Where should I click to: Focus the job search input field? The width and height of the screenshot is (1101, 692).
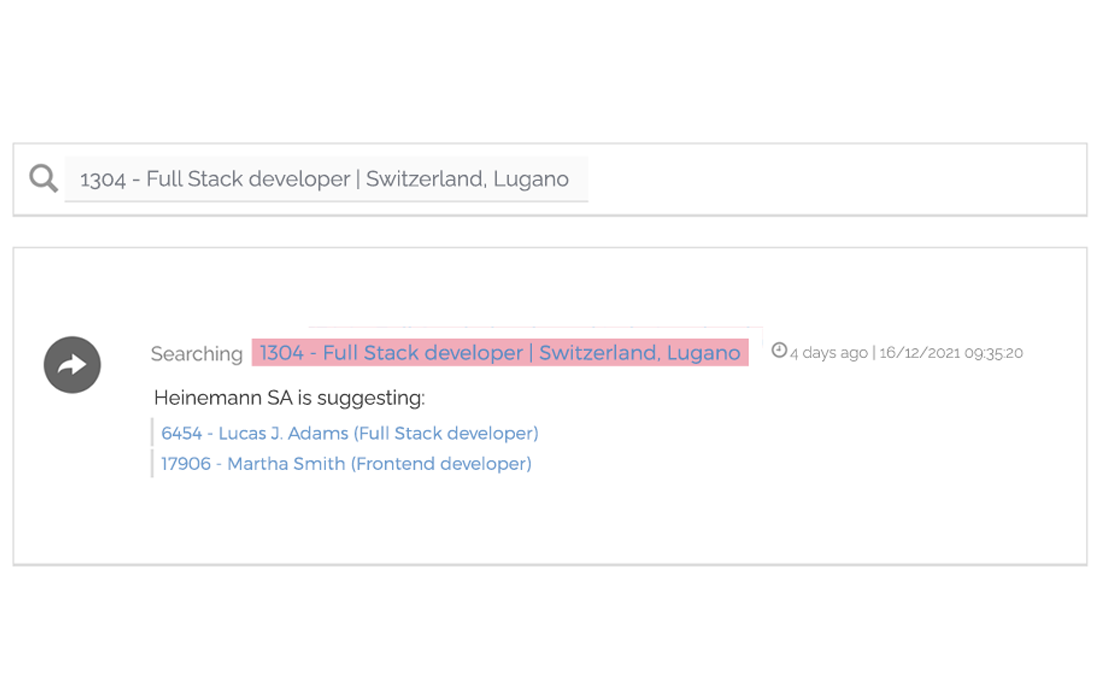point(325,179)
